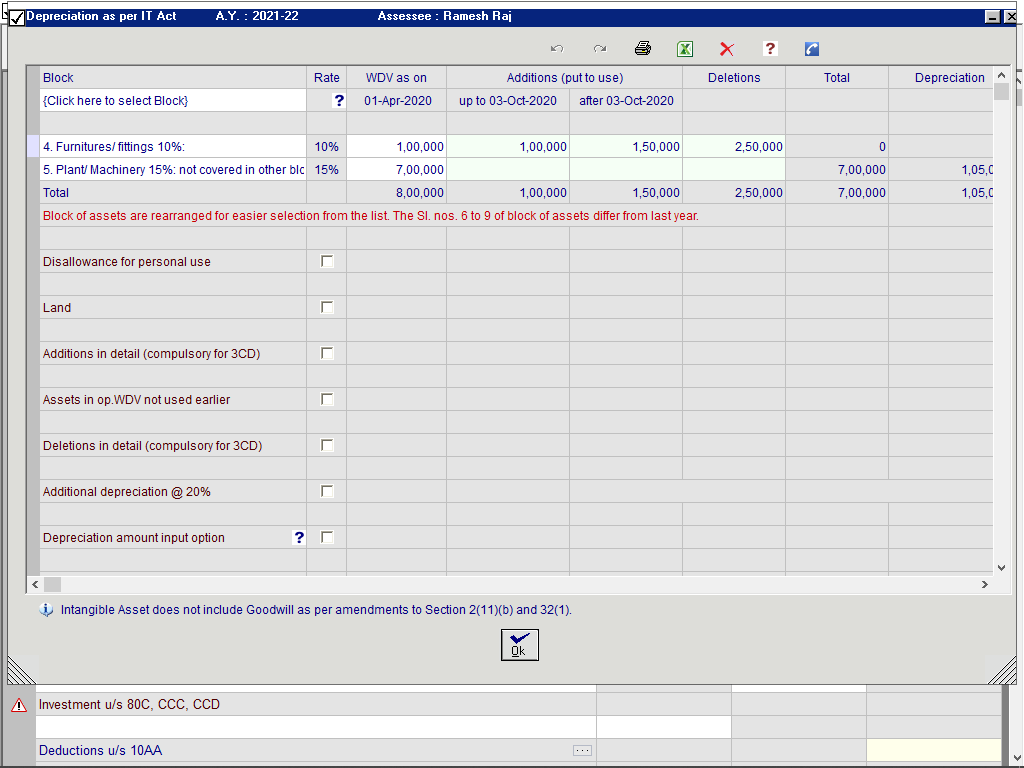1024x768 pixels.
Task: Open the block selection list
Action: click(115, 100)
